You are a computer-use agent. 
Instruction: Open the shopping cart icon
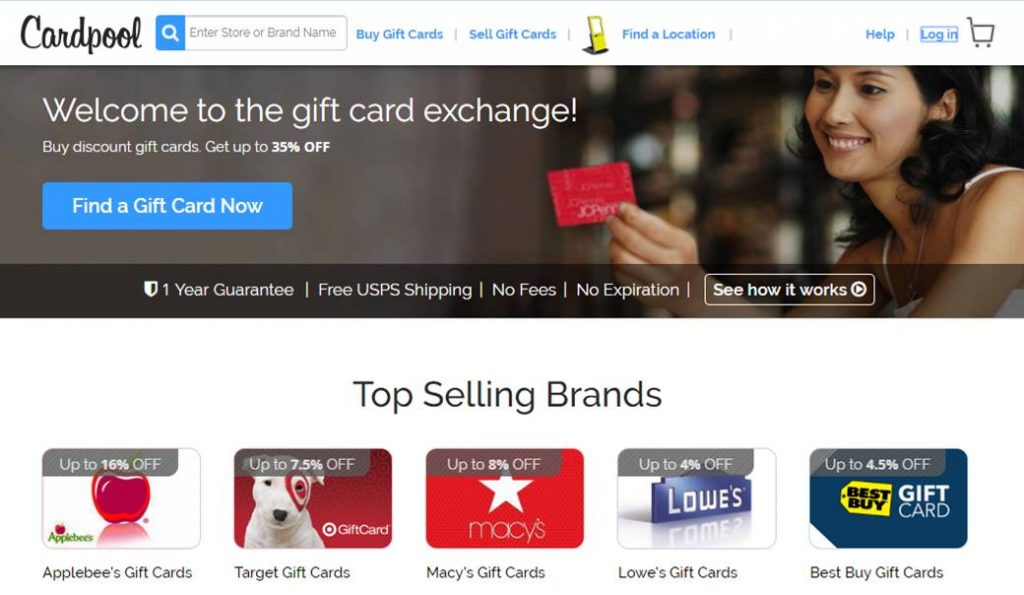click(981, 33)
